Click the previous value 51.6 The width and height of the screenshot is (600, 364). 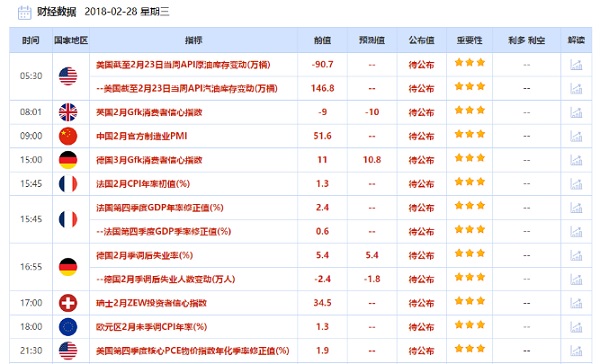pos(322,136)
